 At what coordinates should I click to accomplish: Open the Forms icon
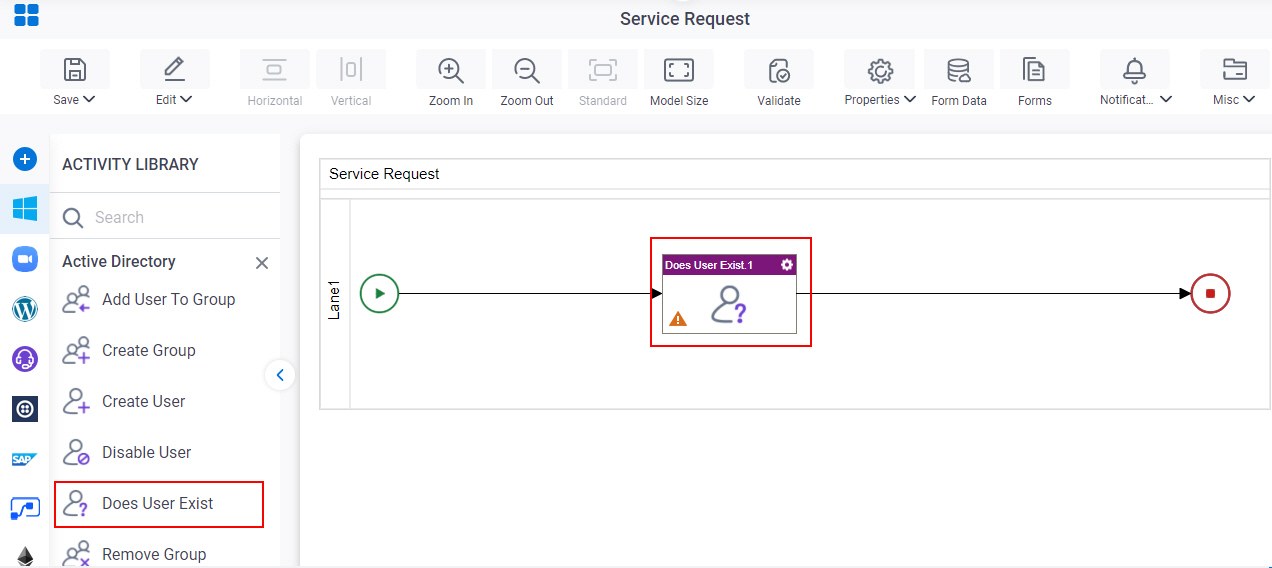pos(1034,70)
